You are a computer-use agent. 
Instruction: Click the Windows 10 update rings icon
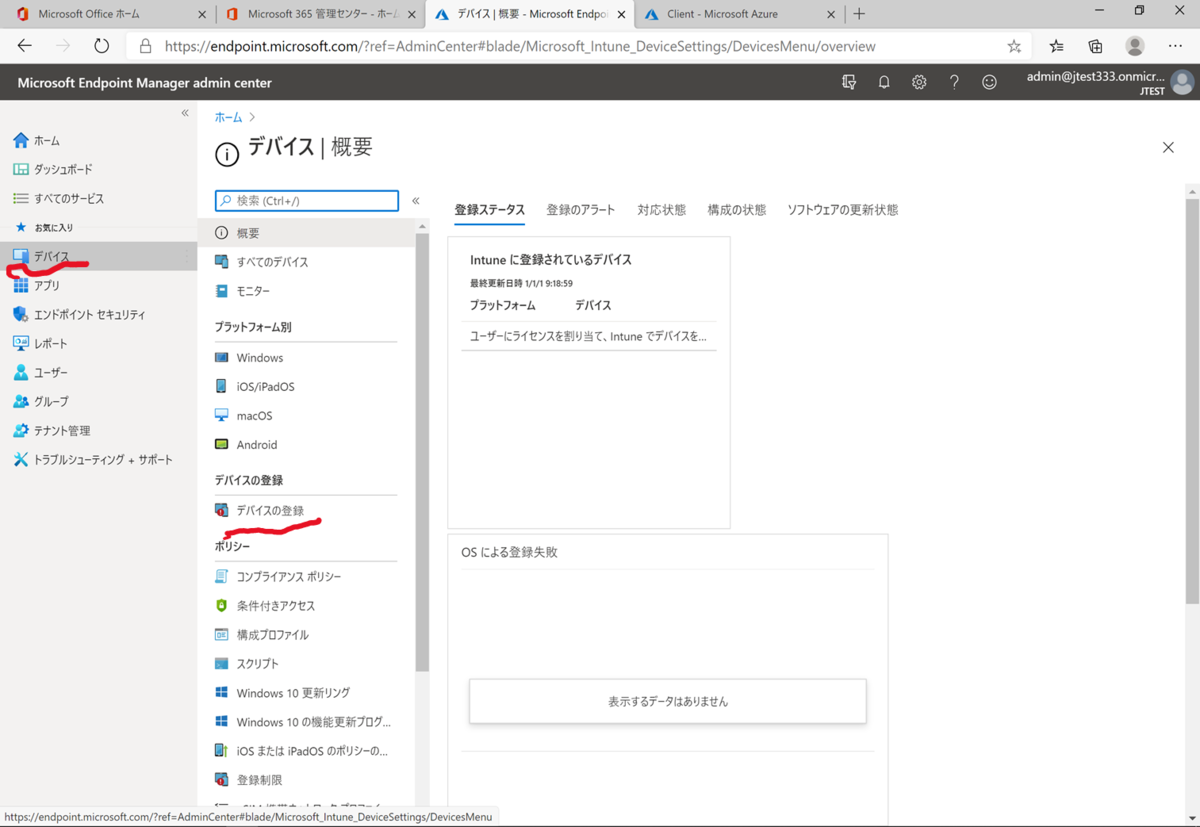tap(222, 693)
